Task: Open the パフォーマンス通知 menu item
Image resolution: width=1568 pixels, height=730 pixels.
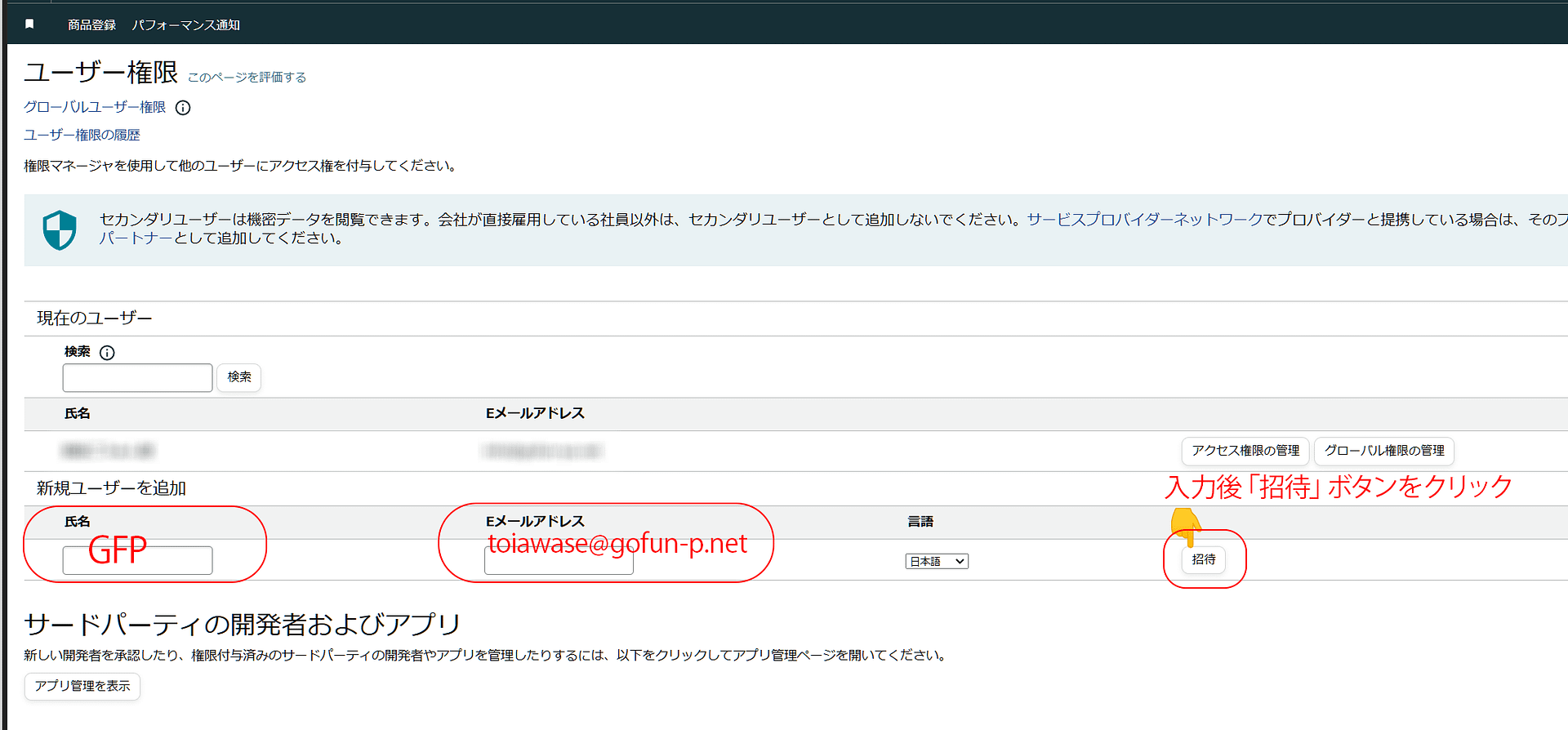Action: click(x=186, y=25)
